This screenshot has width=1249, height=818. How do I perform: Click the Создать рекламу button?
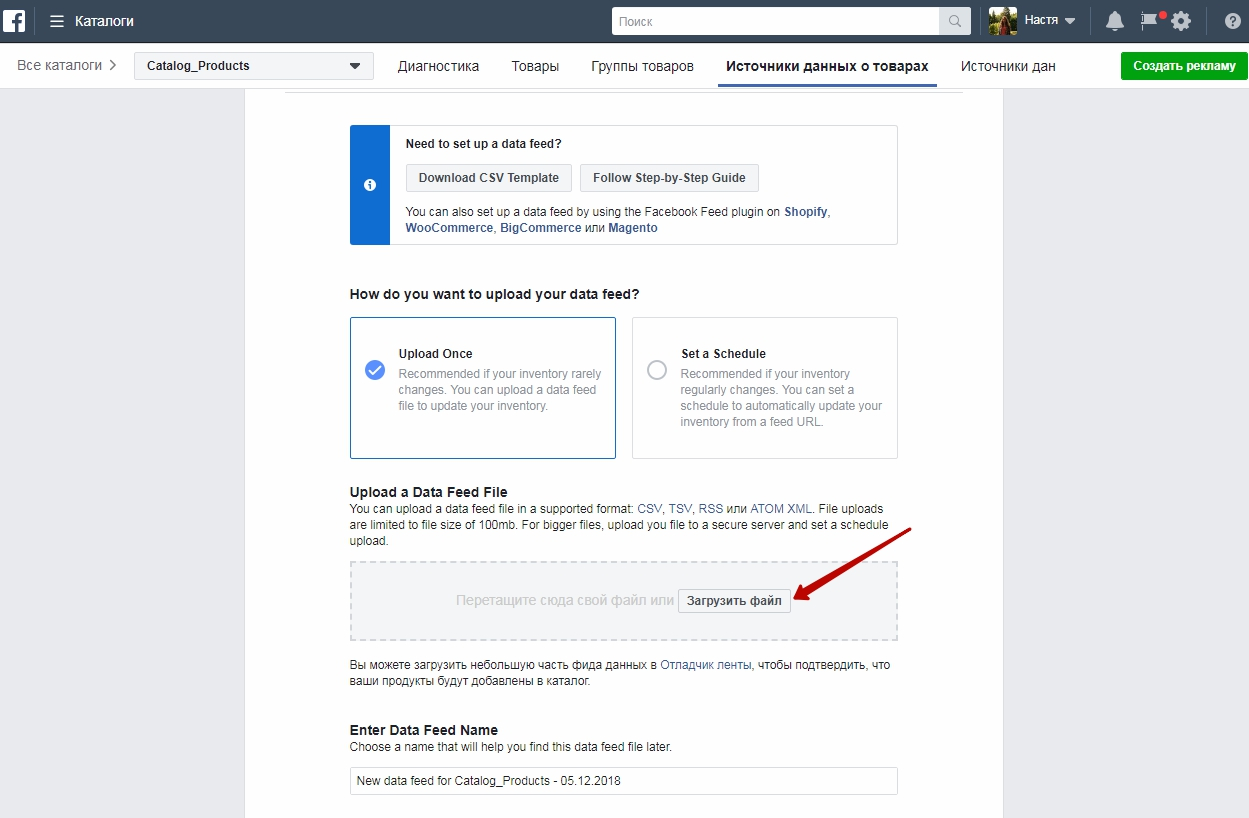pos(1184,66)
